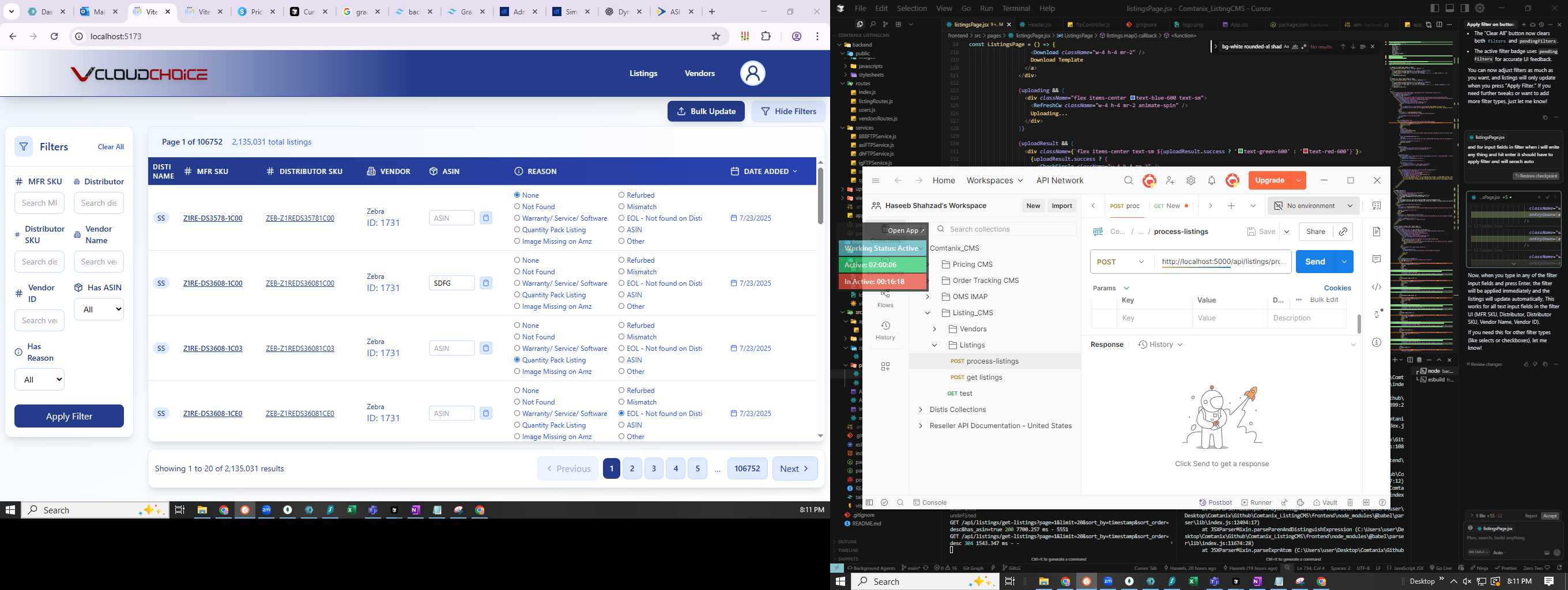Open Windows Start menu in left taskbar

coord(10,510)
